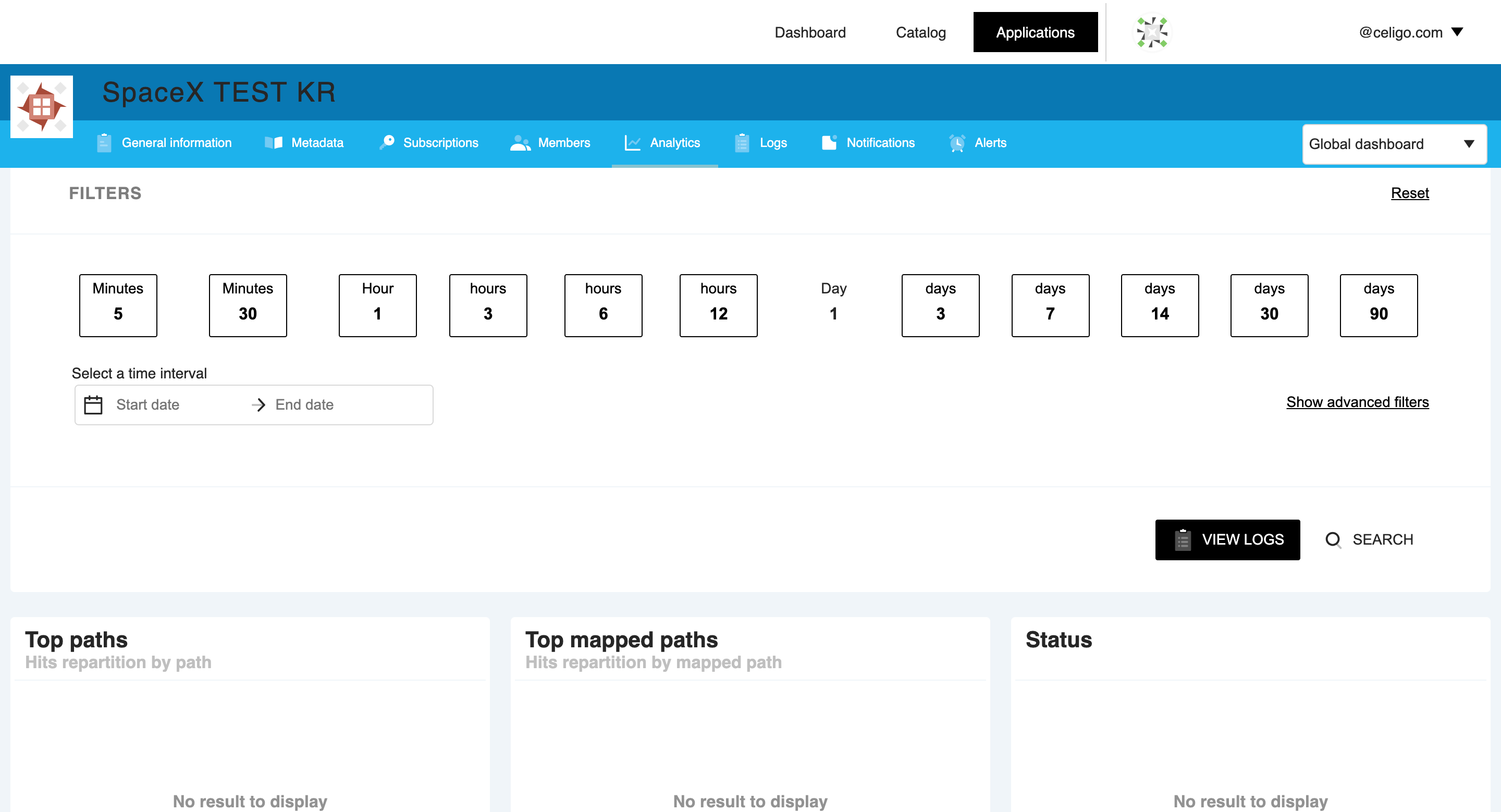
Task: Open the Global dashboard dropdown
Action: (1394, 144)
